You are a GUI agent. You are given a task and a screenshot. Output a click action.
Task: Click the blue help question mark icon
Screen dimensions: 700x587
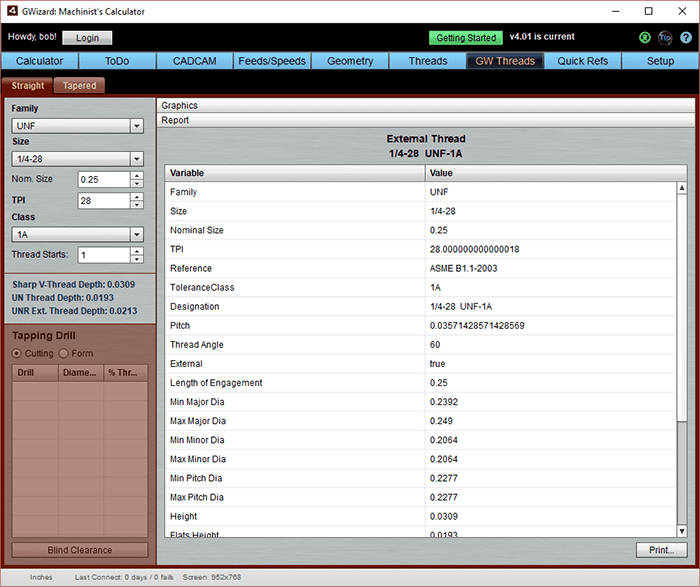[685, 38]
